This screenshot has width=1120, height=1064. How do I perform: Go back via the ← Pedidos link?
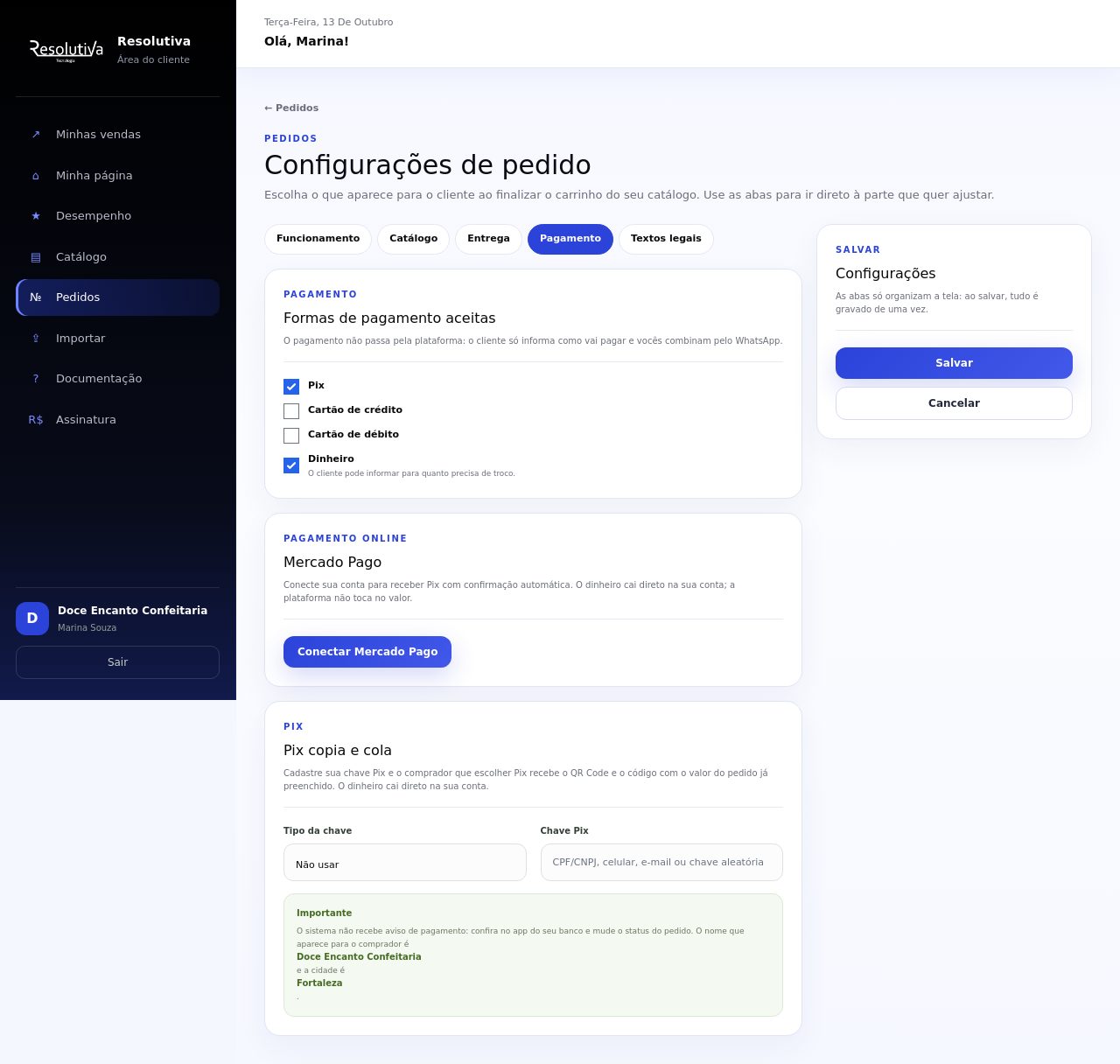tap(291, 108)
